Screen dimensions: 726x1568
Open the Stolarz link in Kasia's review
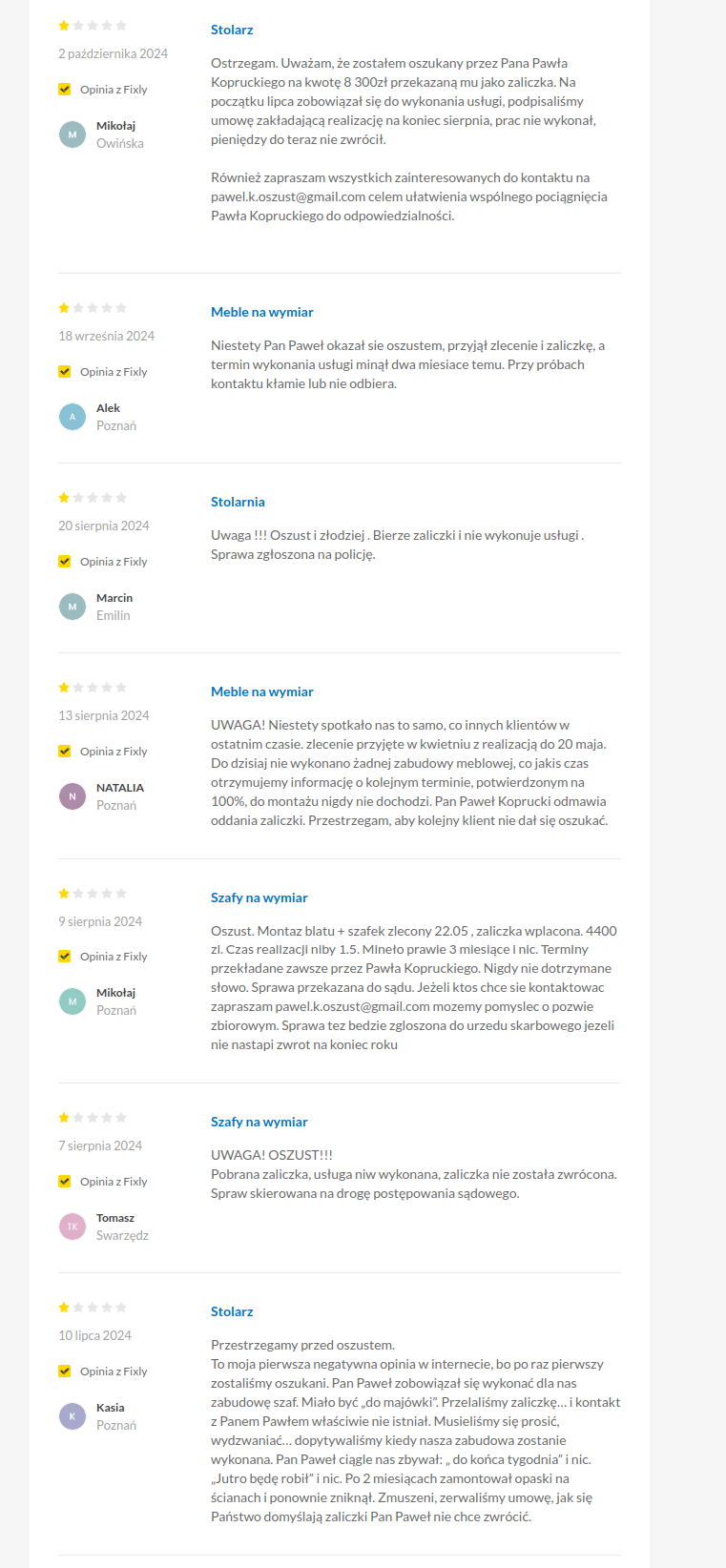click(x=232, y=1311)
